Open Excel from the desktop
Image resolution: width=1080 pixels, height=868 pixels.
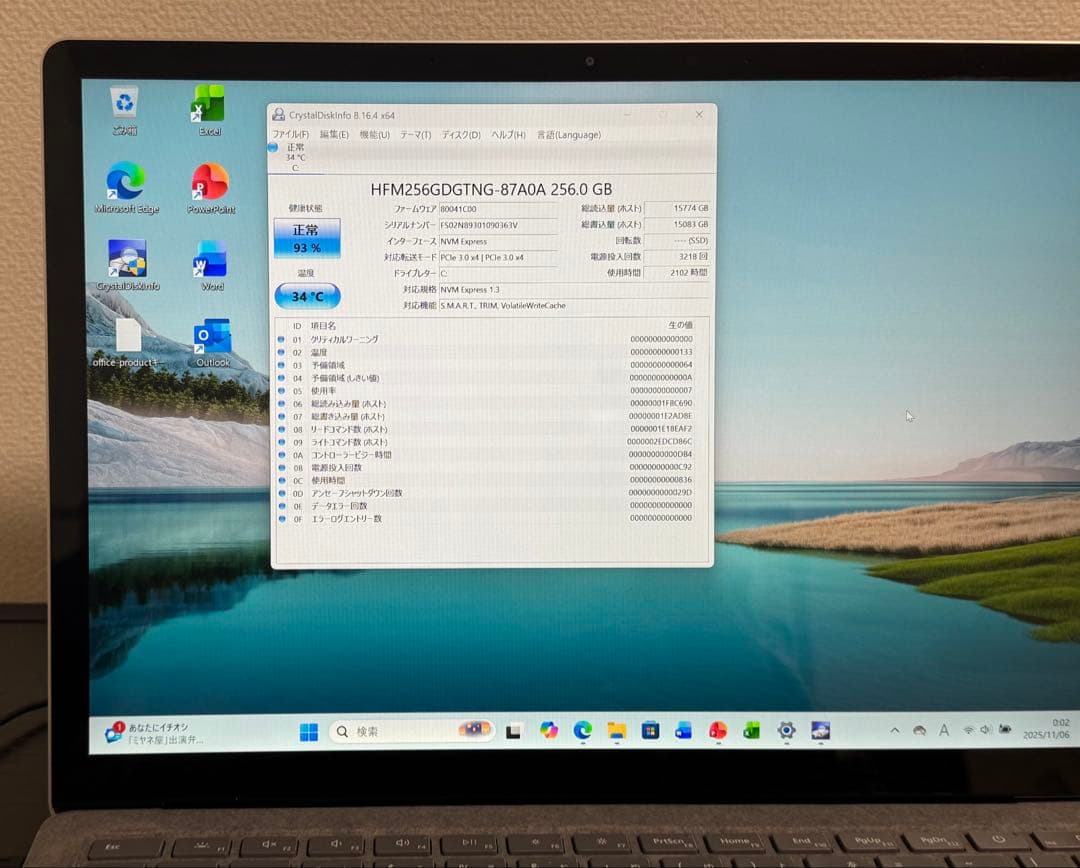(x=208, y=105)
